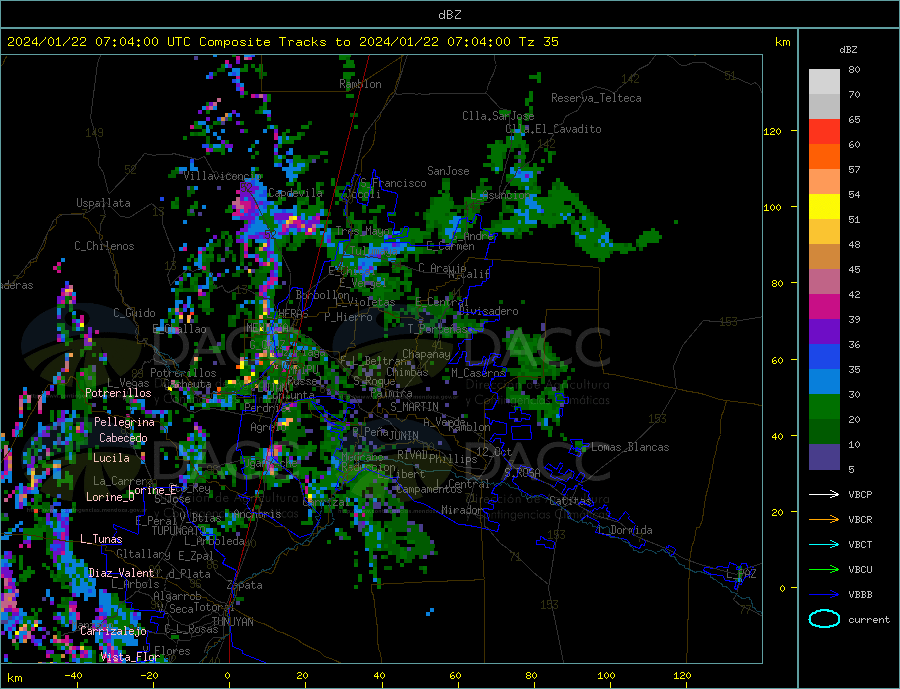The image size is (900, 689).
Task: Click the 'P_Hierro' map label
Action: [x=348, y=317]
